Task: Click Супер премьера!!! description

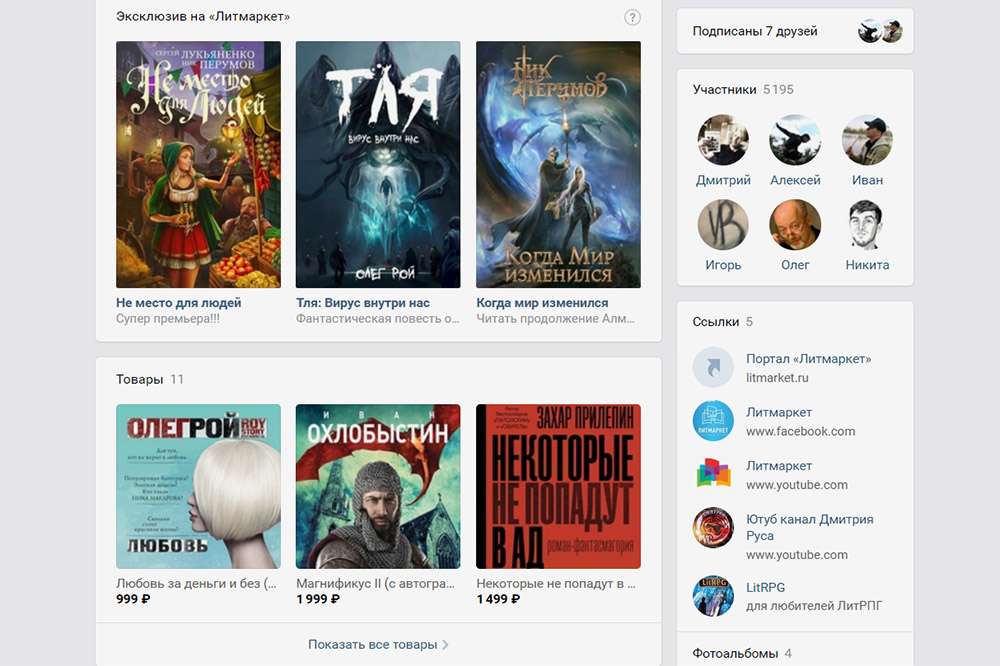Action: [168, 319]
